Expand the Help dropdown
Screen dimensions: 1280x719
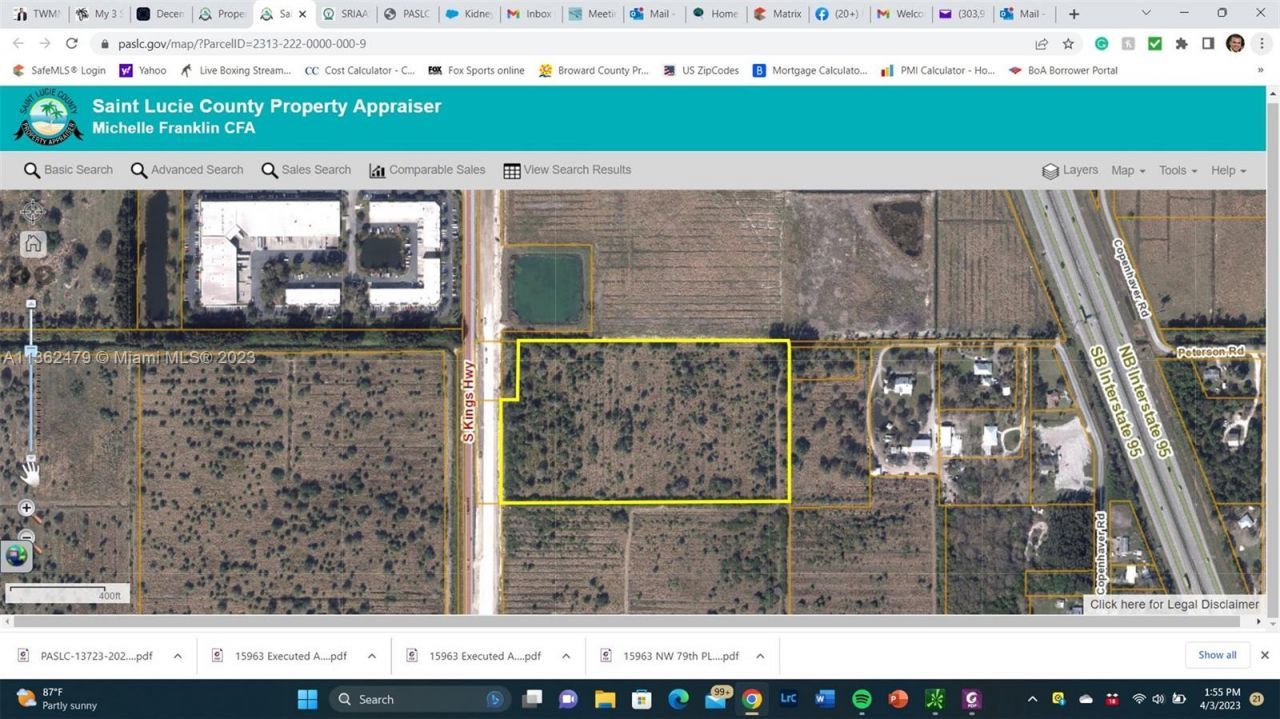[1226, 170]
